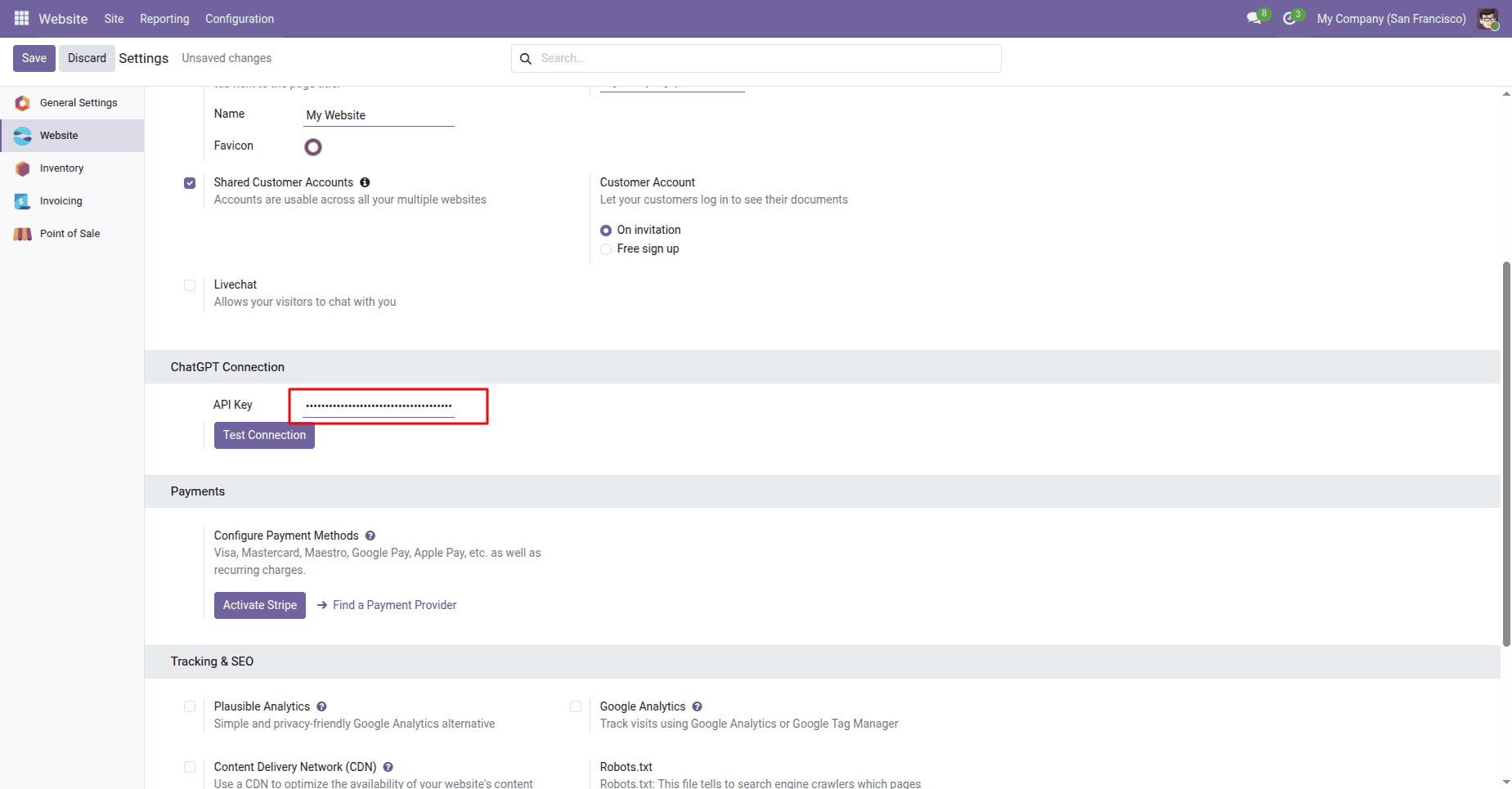Switch company via My Company (San Francisco)
The width and height of the screenshot is (1512, 789).
(x=1391, y=19)
